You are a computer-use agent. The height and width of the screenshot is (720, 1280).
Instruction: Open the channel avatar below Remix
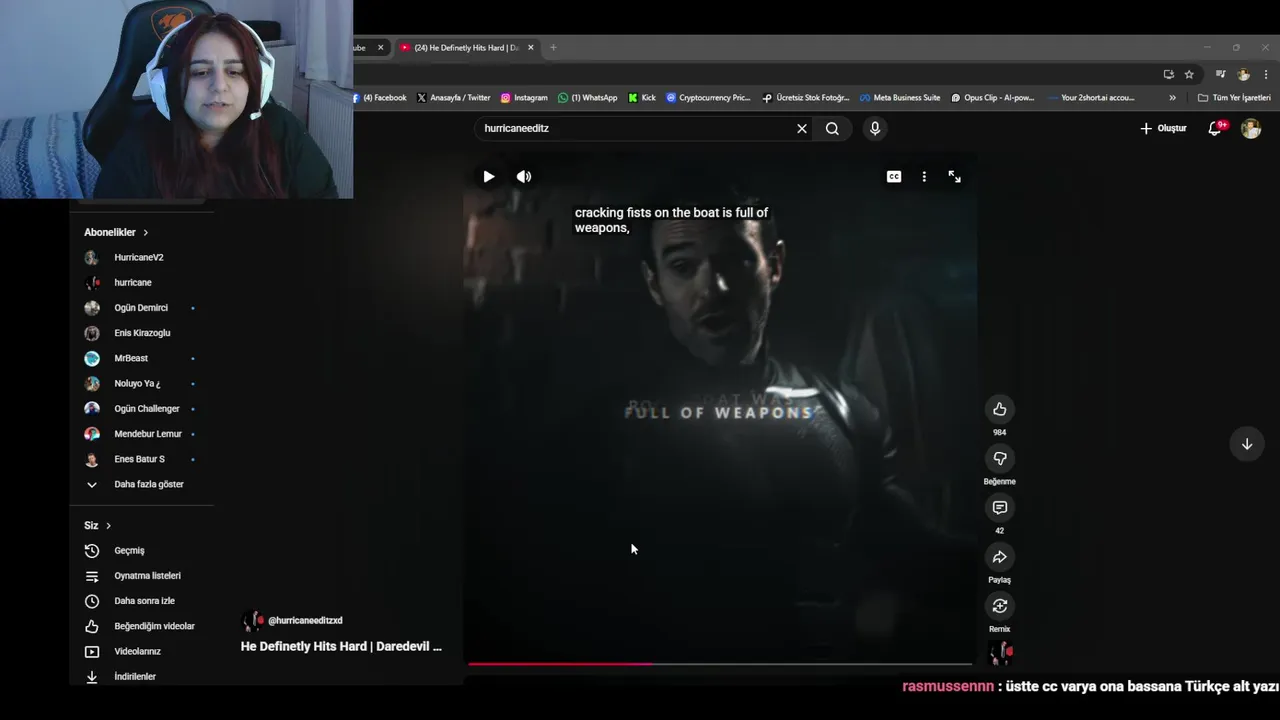[1001, 653]
